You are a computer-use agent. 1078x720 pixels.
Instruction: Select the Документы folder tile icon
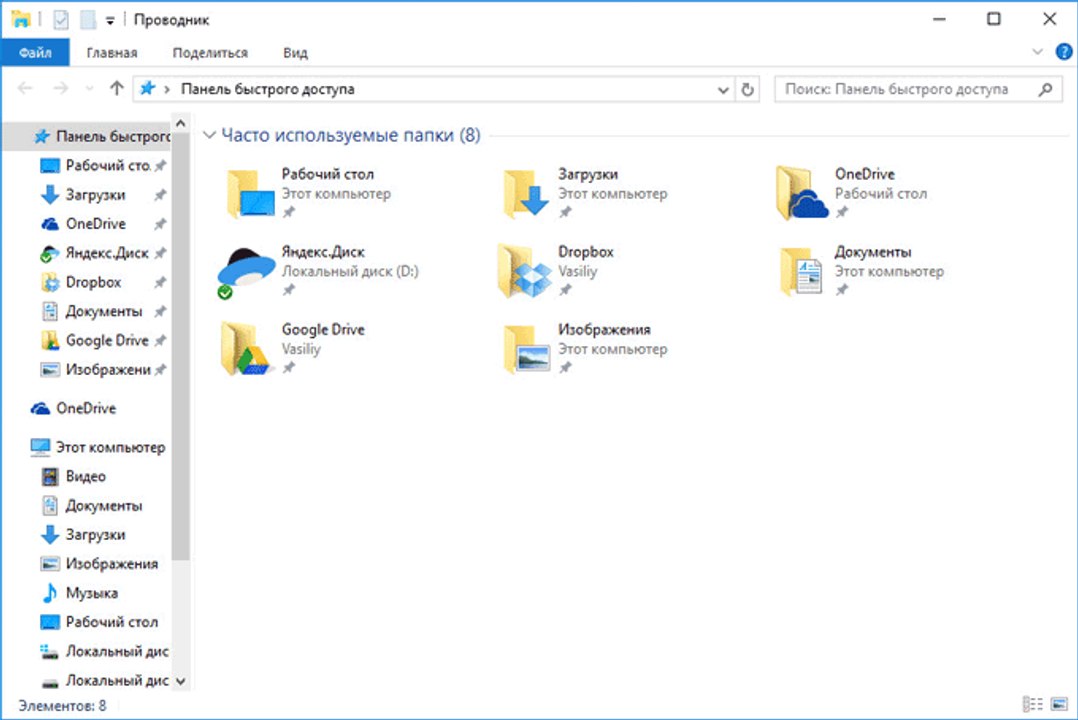tap(802, 271)
